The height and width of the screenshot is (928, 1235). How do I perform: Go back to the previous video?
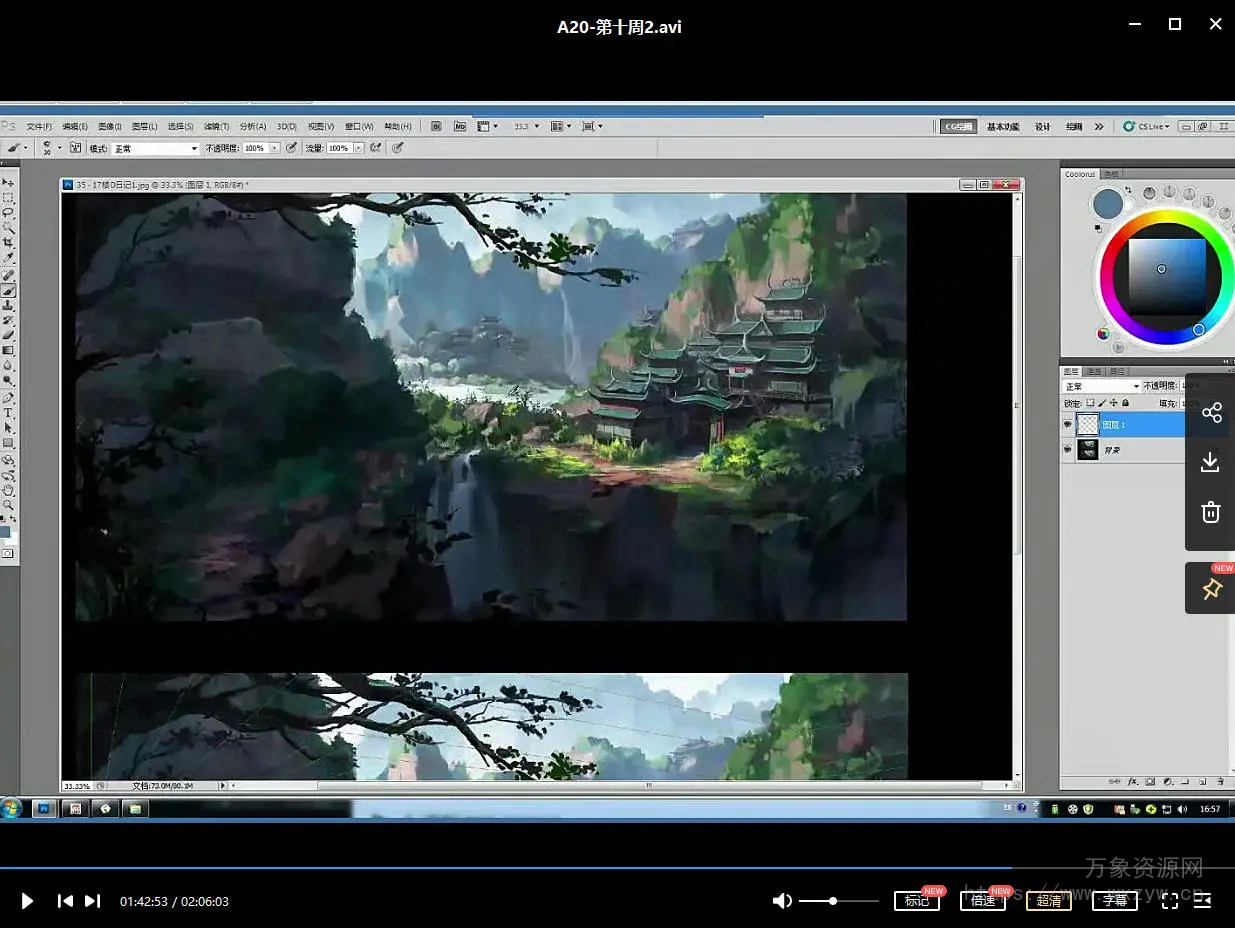tap(65, 901)
